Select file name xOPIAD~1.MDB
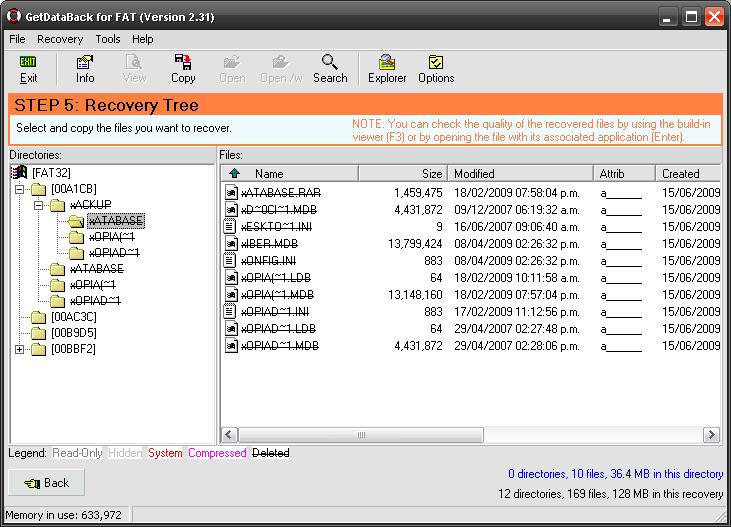 coord(280,346)
